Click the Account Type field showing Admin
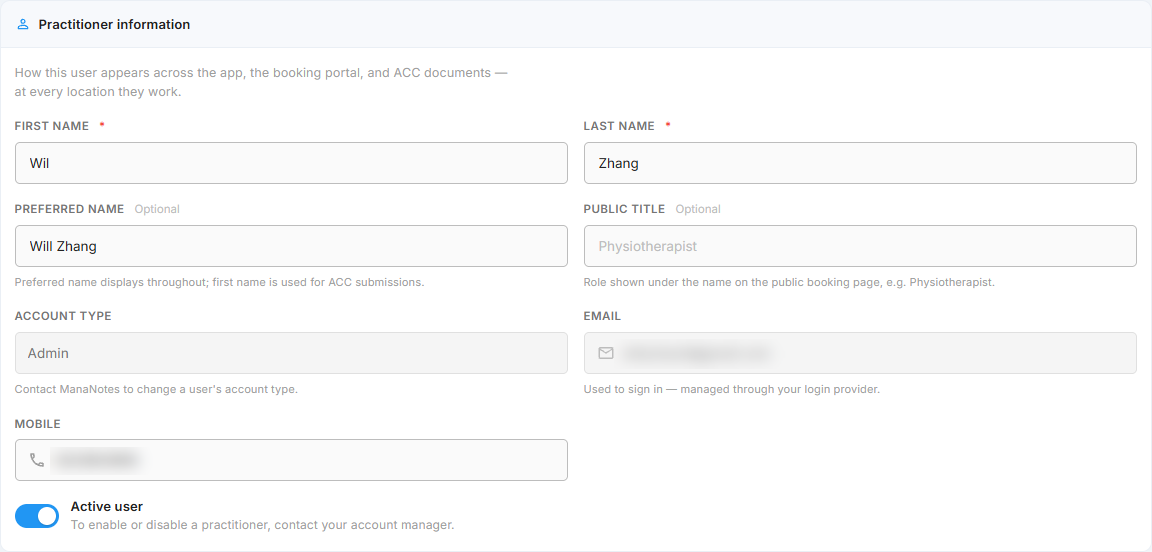The image size is (1152, 552). [291, 354]
